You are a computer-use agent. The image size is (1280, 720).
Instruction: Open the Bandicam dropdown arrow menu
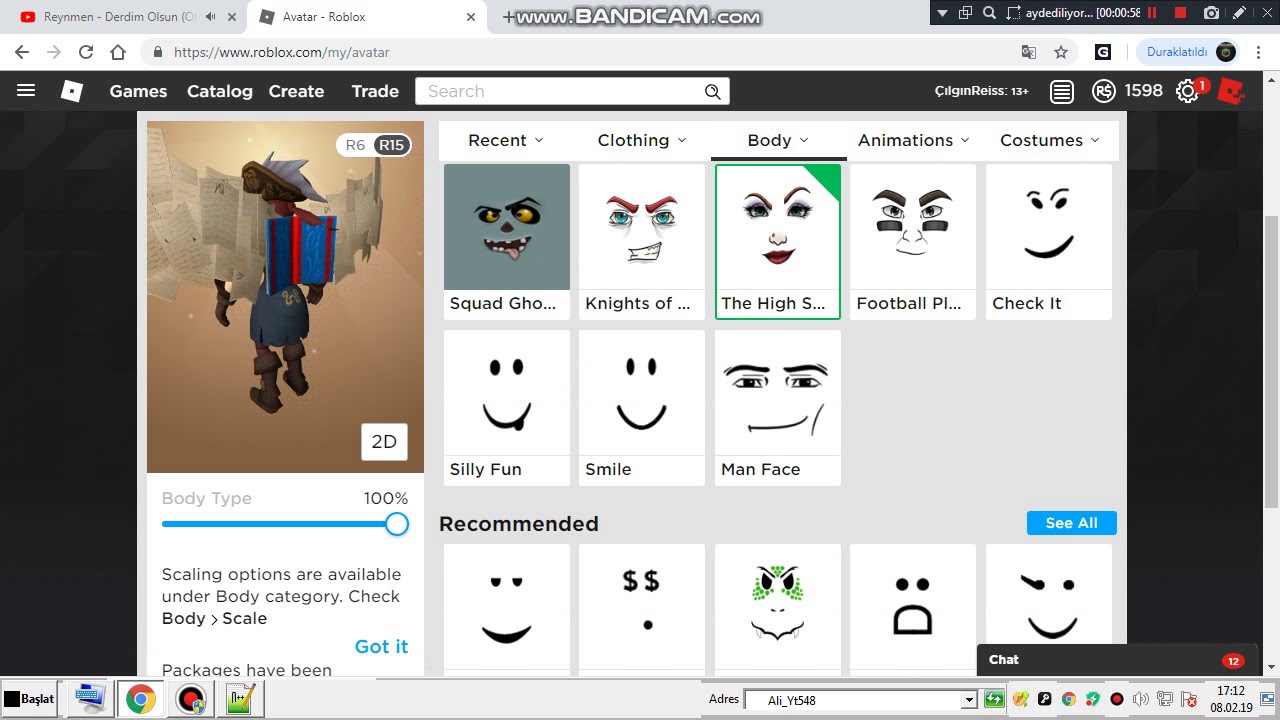click(942, 13)
